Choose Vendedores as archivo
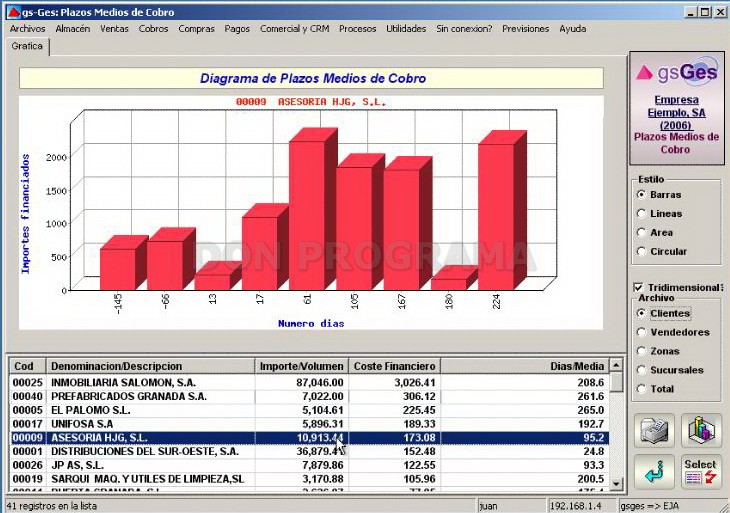Image resolution: width=730 pixels, height=513 pixels. pos(642,332)
